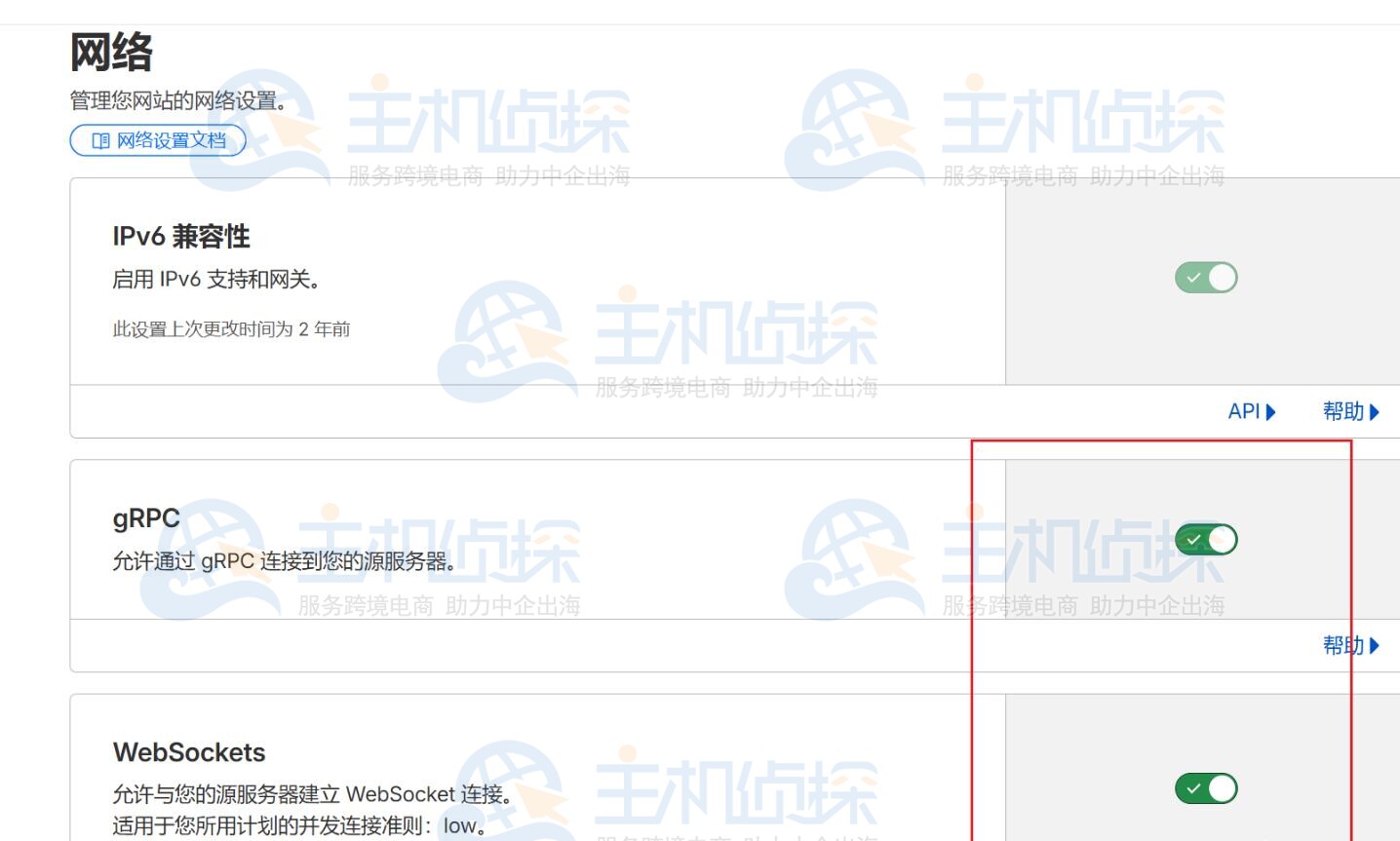Click the arrow icon beside gRPC 帮助
The width and height of the screenshot is (1400, 841).
click(1373, 645)
